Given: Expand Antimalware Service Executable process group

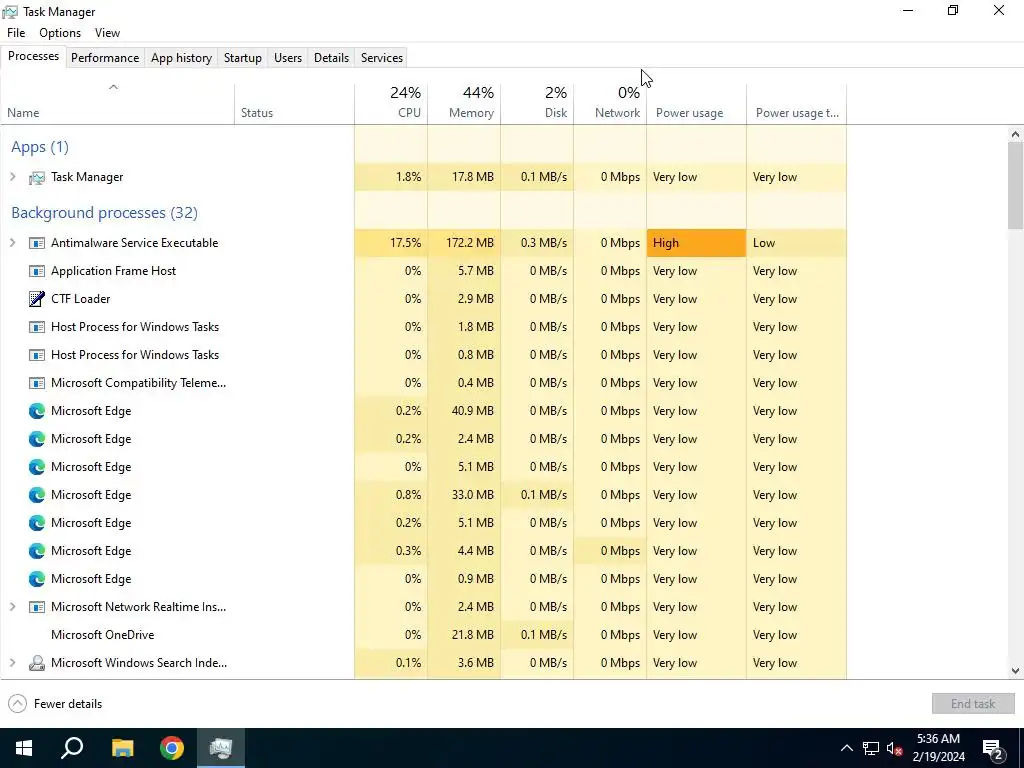Looking at the screenshot, I should coord(12,243).
